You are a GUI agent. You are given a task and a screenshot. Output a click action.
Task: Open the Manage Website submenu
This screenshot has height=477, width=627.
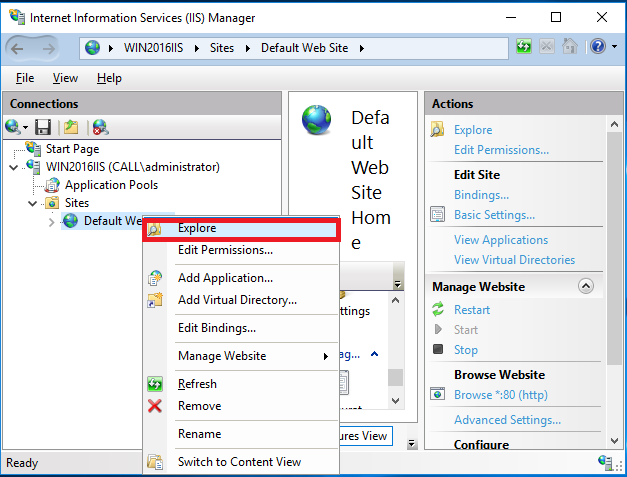tap(241, 356)
